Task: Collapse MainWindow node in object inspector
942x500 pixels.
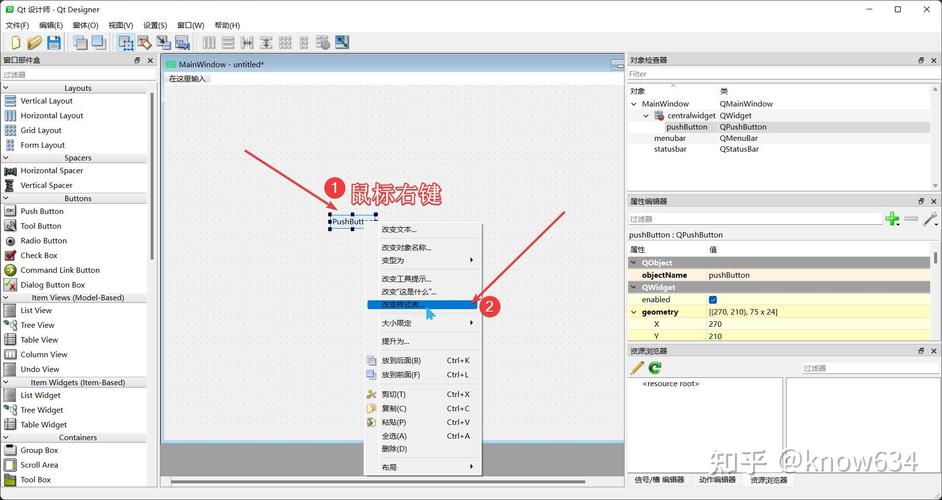Action: 634,104
